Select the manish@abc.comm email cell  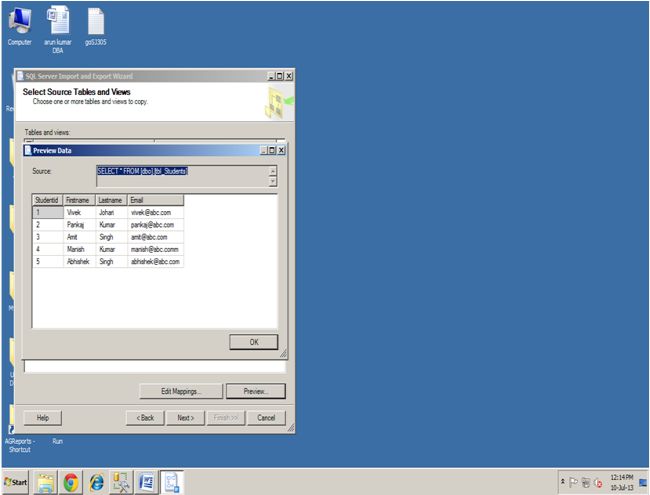click(155, 249)
